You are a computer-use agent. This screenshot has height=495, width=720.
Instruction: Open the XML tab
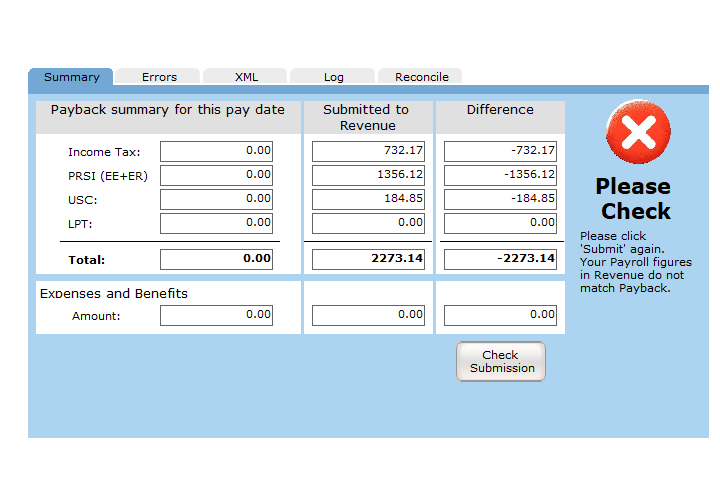pos(246,77)
